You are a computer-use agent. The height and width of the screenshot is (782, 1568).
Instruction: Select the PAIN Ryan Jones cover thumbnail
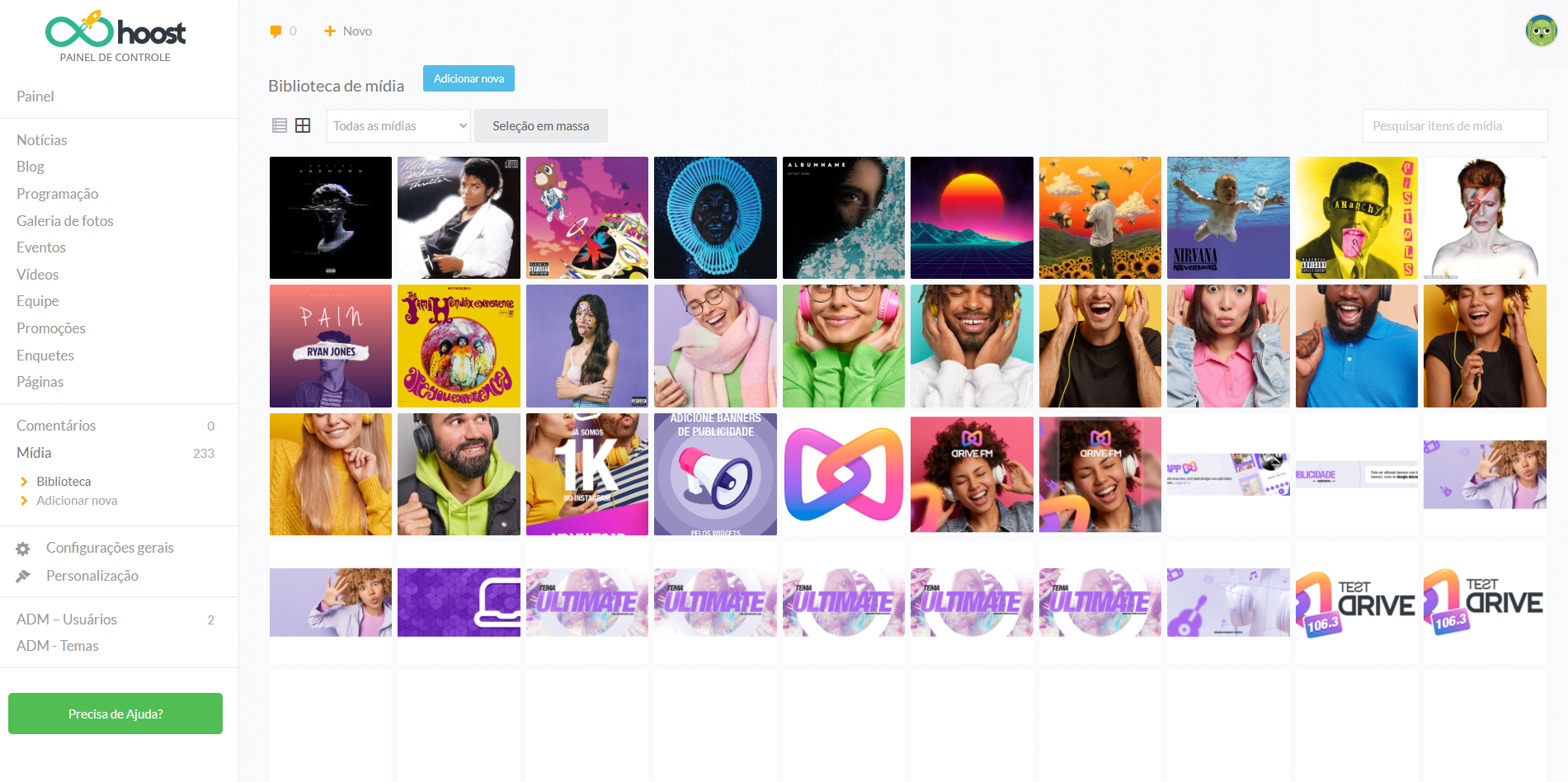pos(331,346)
